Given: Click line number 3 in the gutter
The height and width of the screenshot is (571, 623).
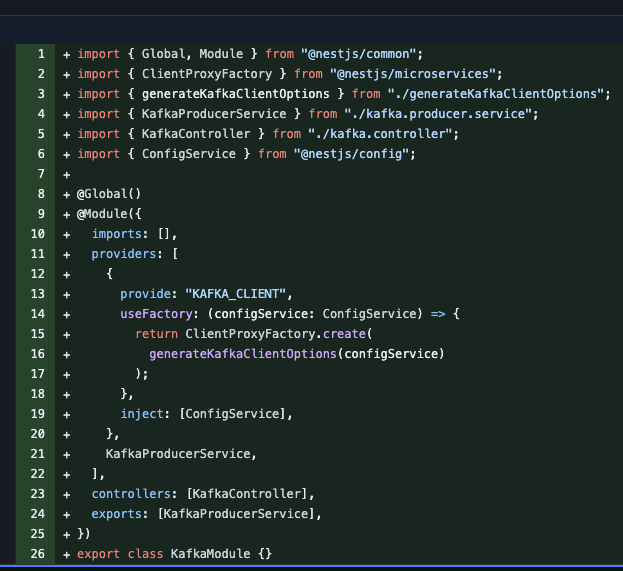Looking at the screenshot, I should point(41,94).
